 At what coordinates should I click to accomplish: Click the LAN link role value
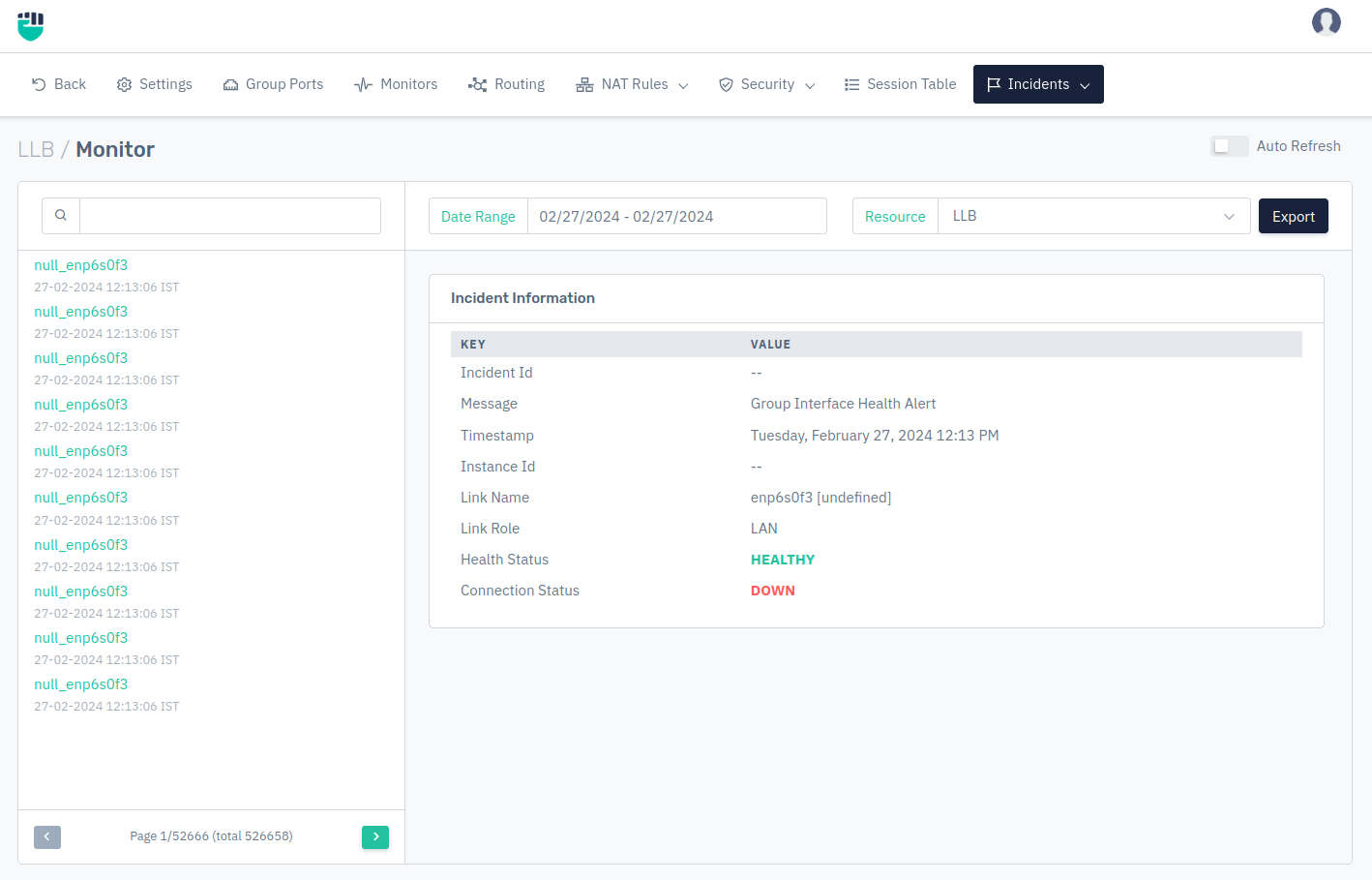tap(764, 529)
